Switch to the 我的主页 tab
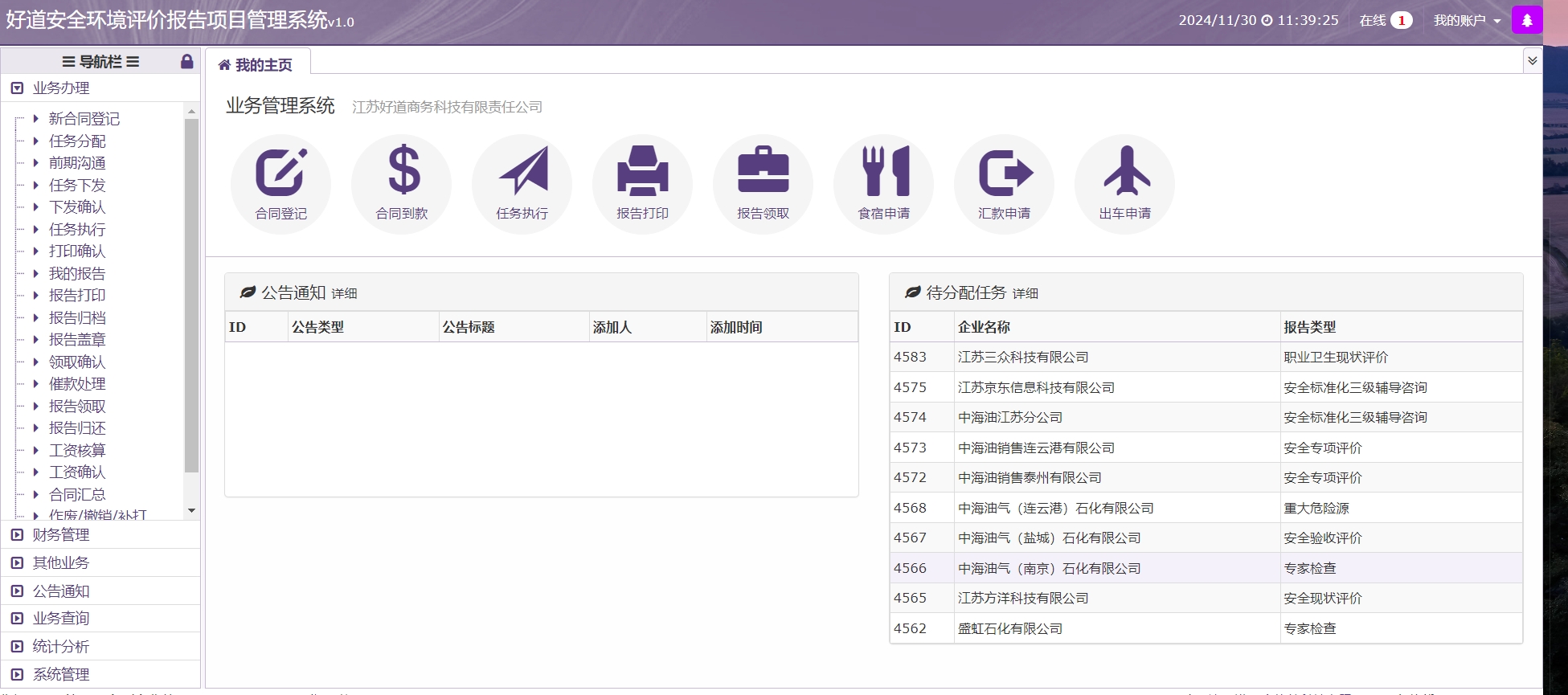 click(256, 65)
